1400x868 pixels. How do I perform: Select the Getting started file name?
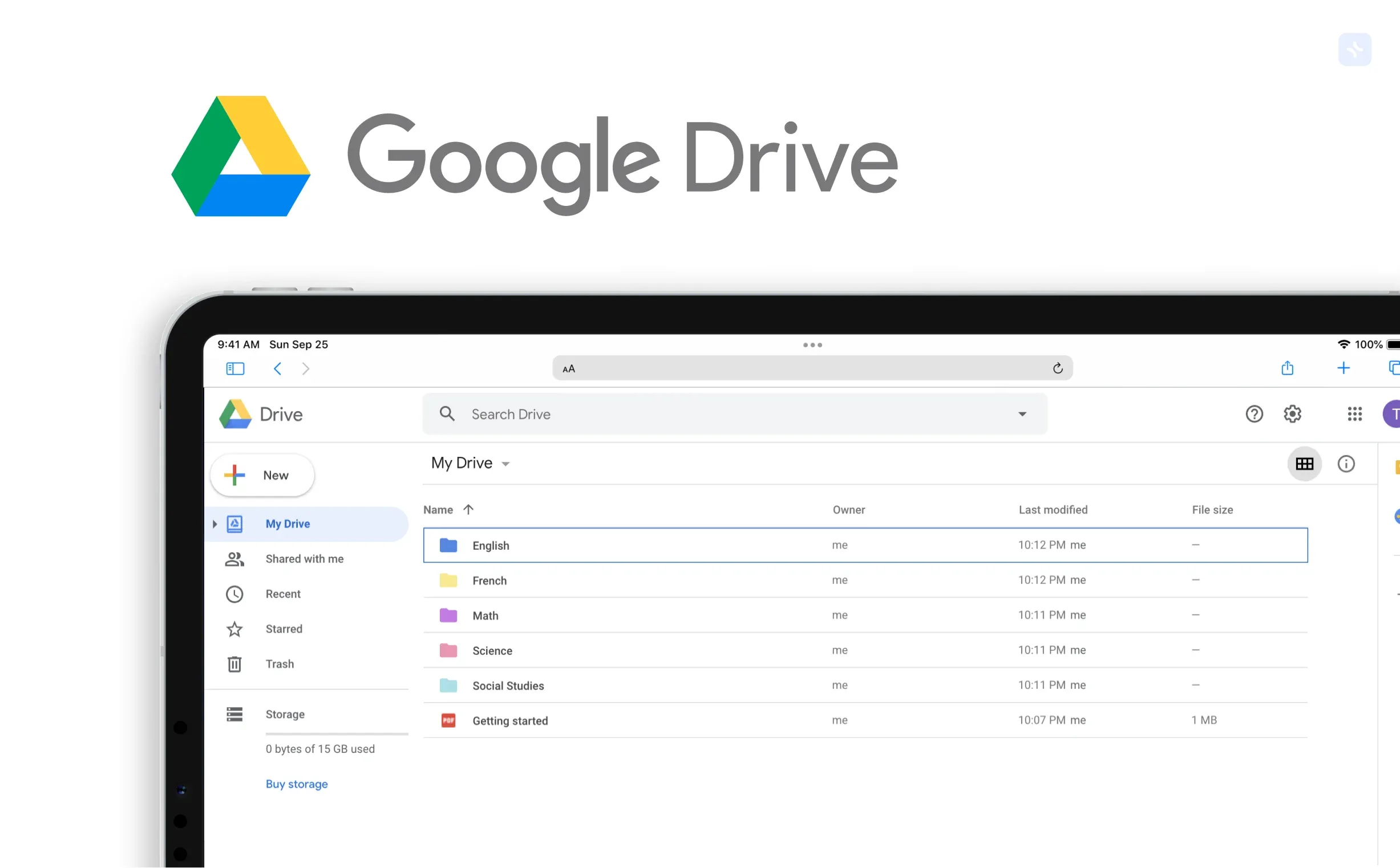coord(510,720)
